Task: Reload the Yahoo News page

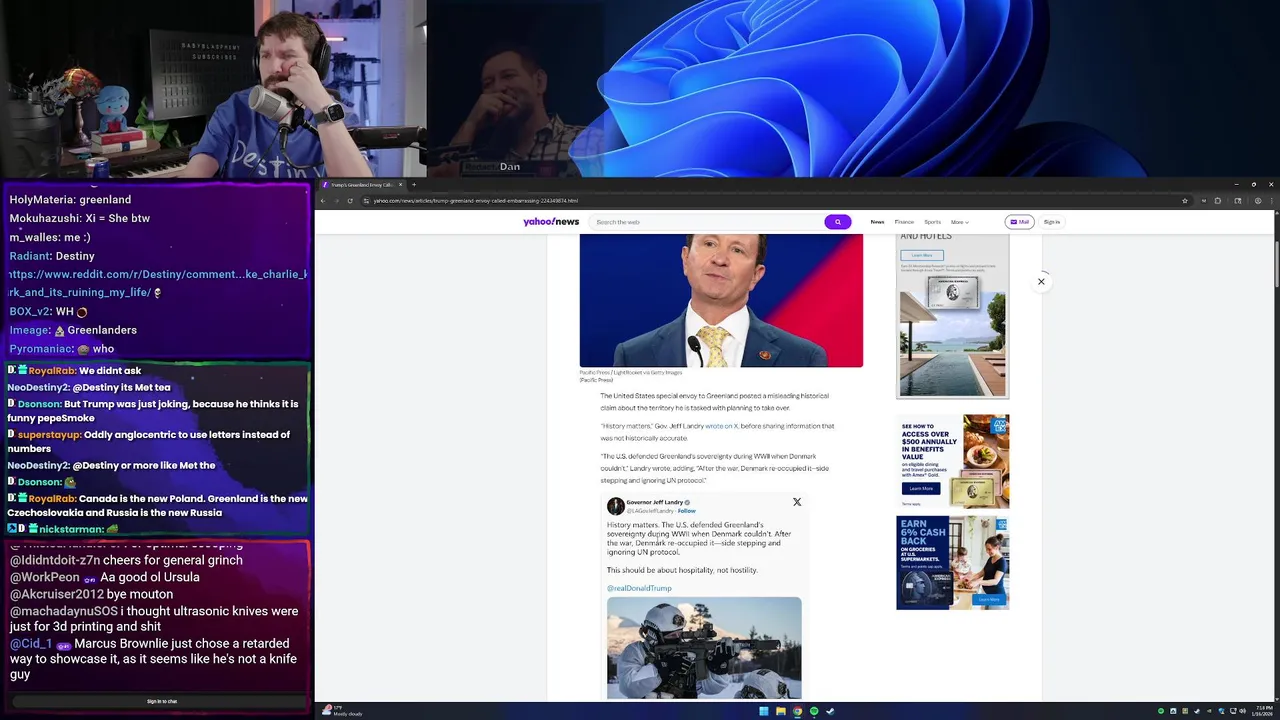Action: [x=350, y=201]
